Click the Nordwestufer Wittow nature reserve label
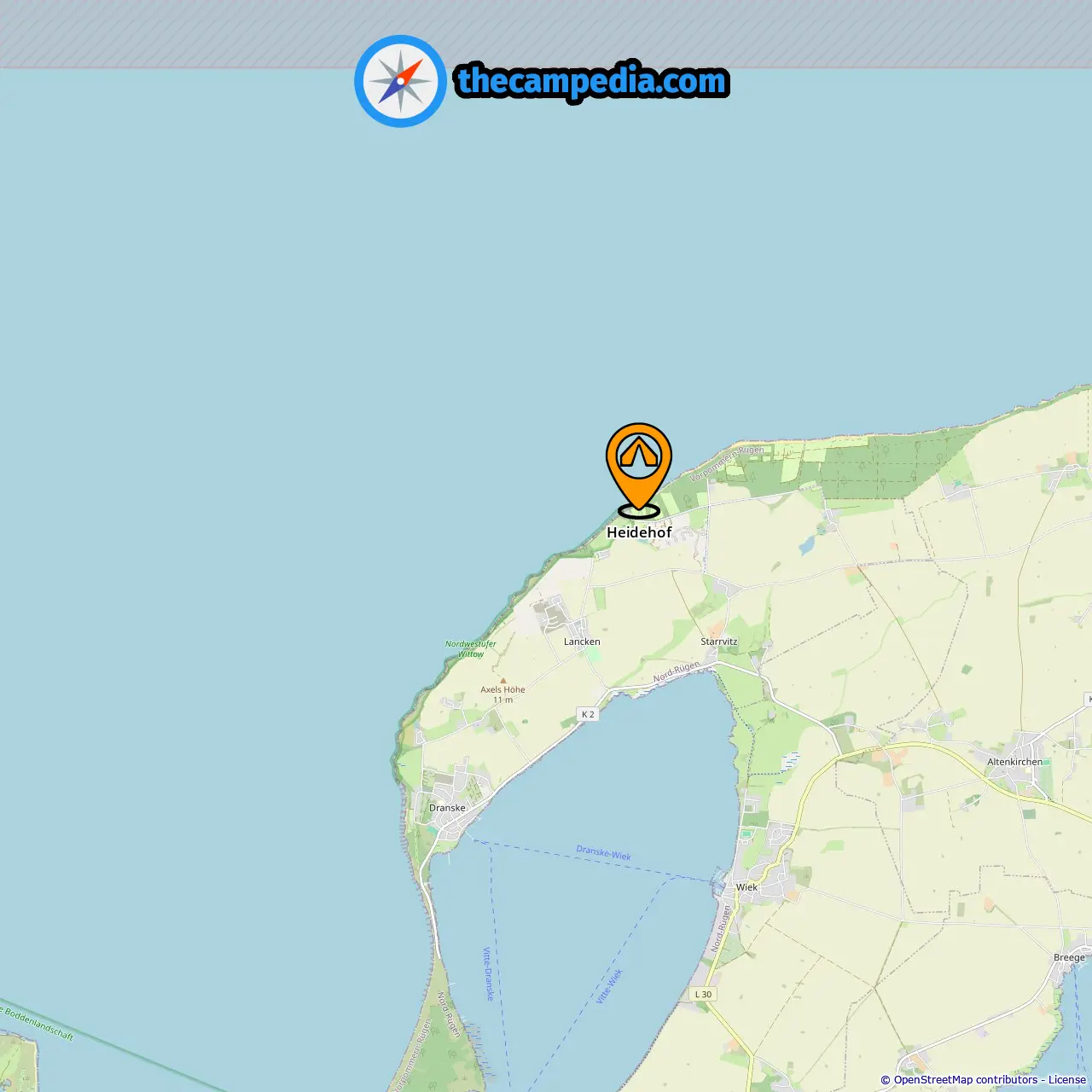This screenshot has height=1092, width=1092. pos(471,649)
